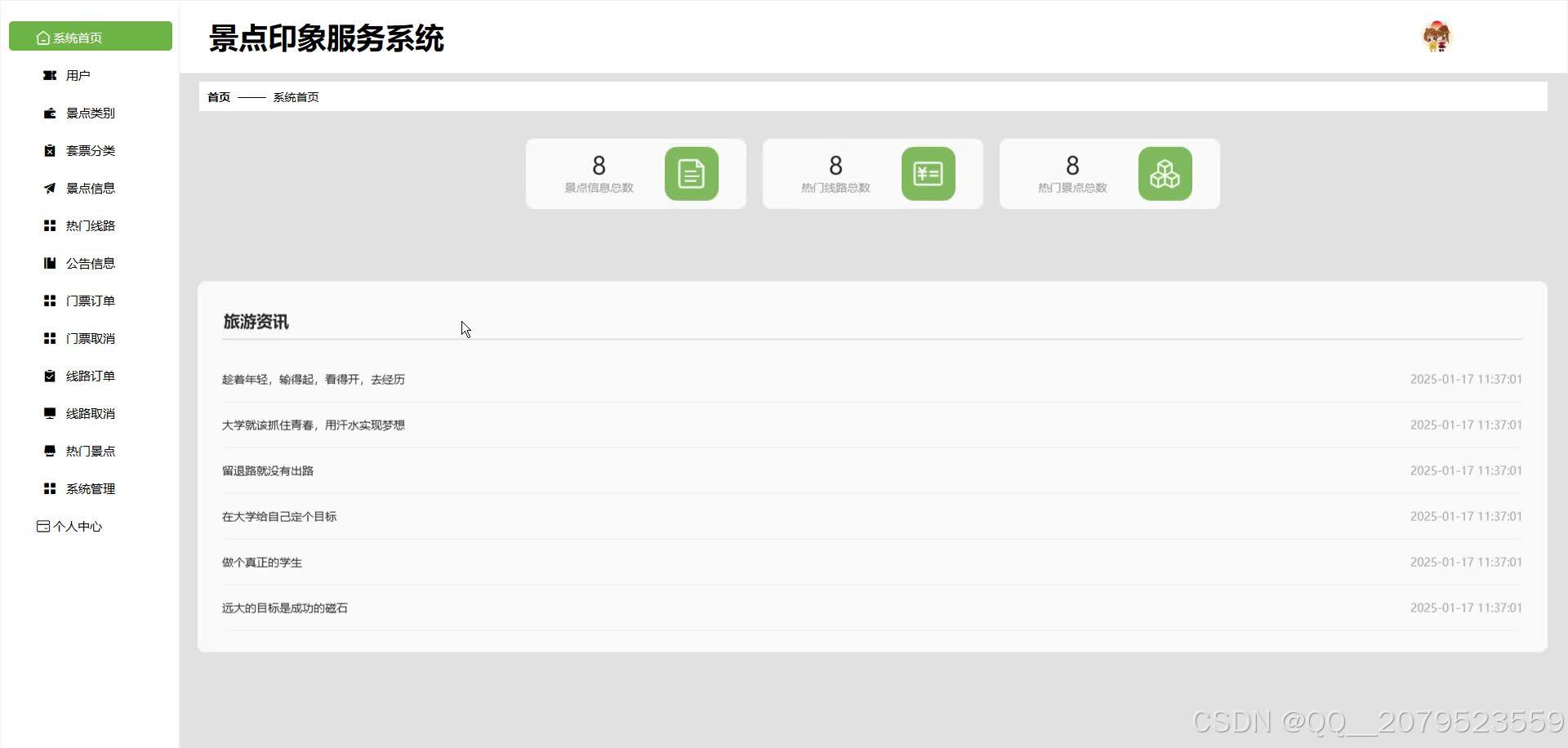
Task: Click the icon next to 景点类别
Action: coord(50,113)
